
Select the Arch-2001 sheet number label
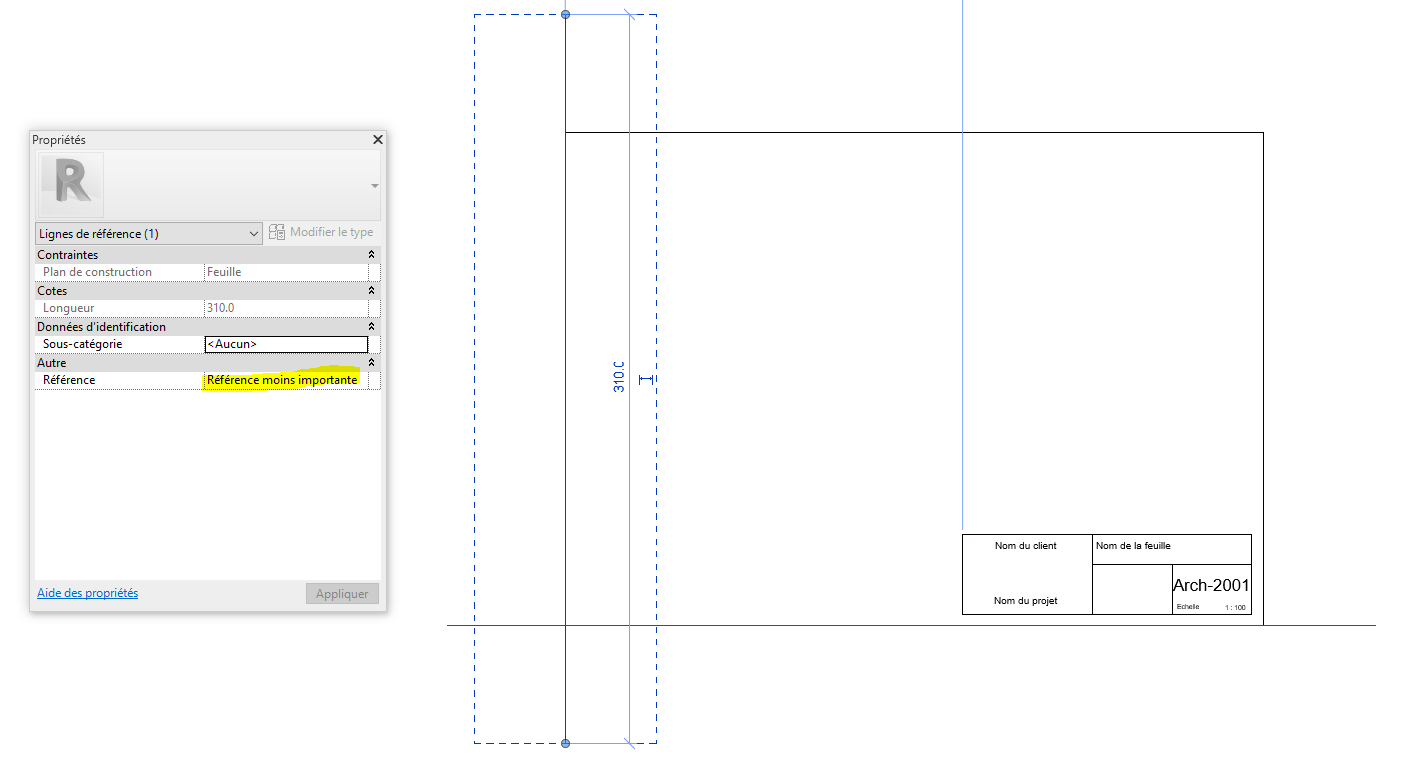coord(1211,585)
